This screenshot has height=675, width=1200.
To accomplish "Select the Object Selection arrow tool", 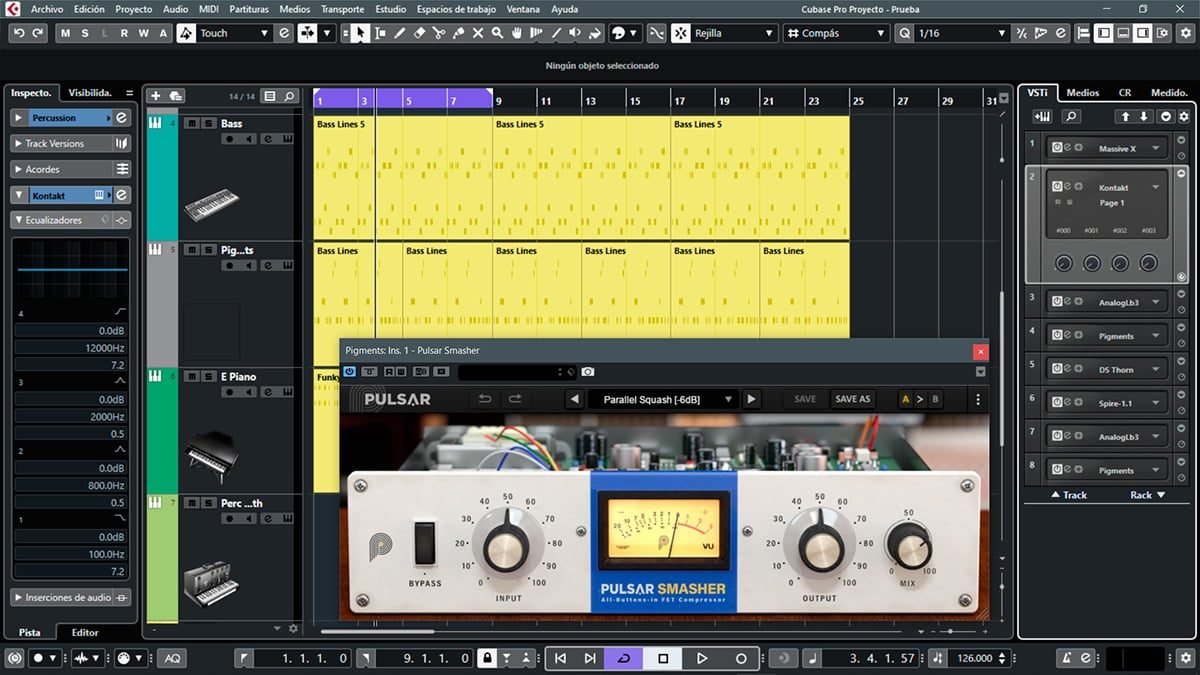I will (x=361, y=33).
